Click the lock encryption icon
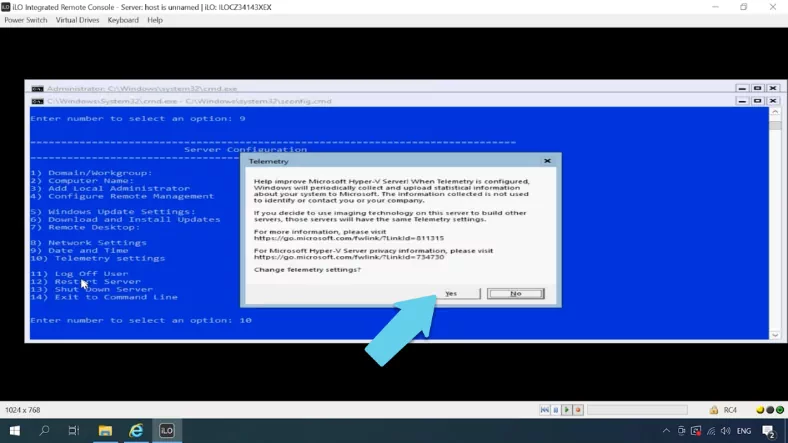Screen dimensions: 788x443 714,410
